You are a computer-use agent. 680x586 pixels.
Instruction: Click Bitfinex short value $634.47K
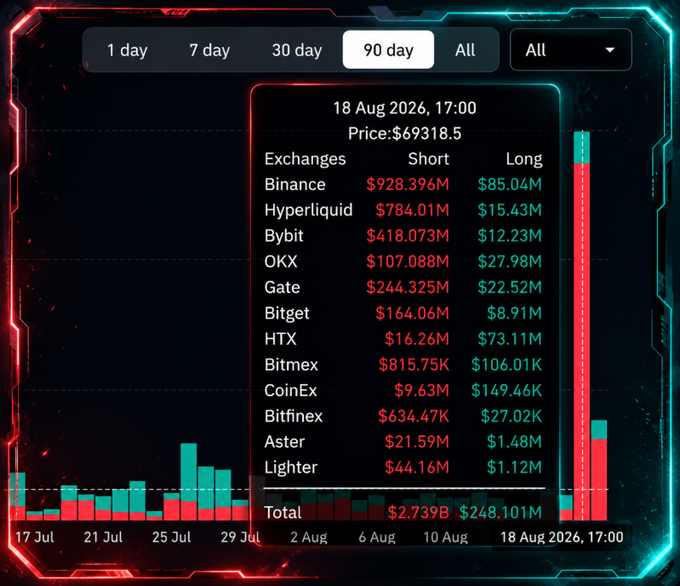413,416
